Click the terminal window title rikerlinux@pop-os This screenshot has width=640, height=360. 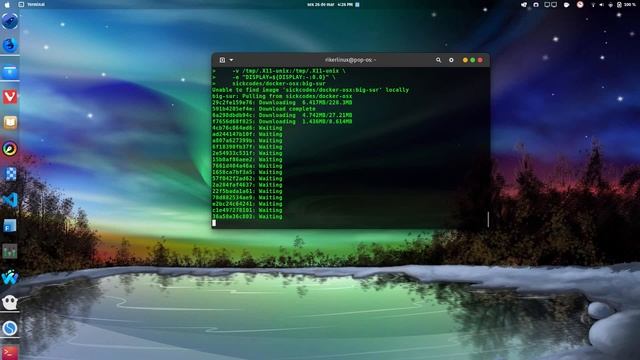pyautogui.click(x=350, y=60)
